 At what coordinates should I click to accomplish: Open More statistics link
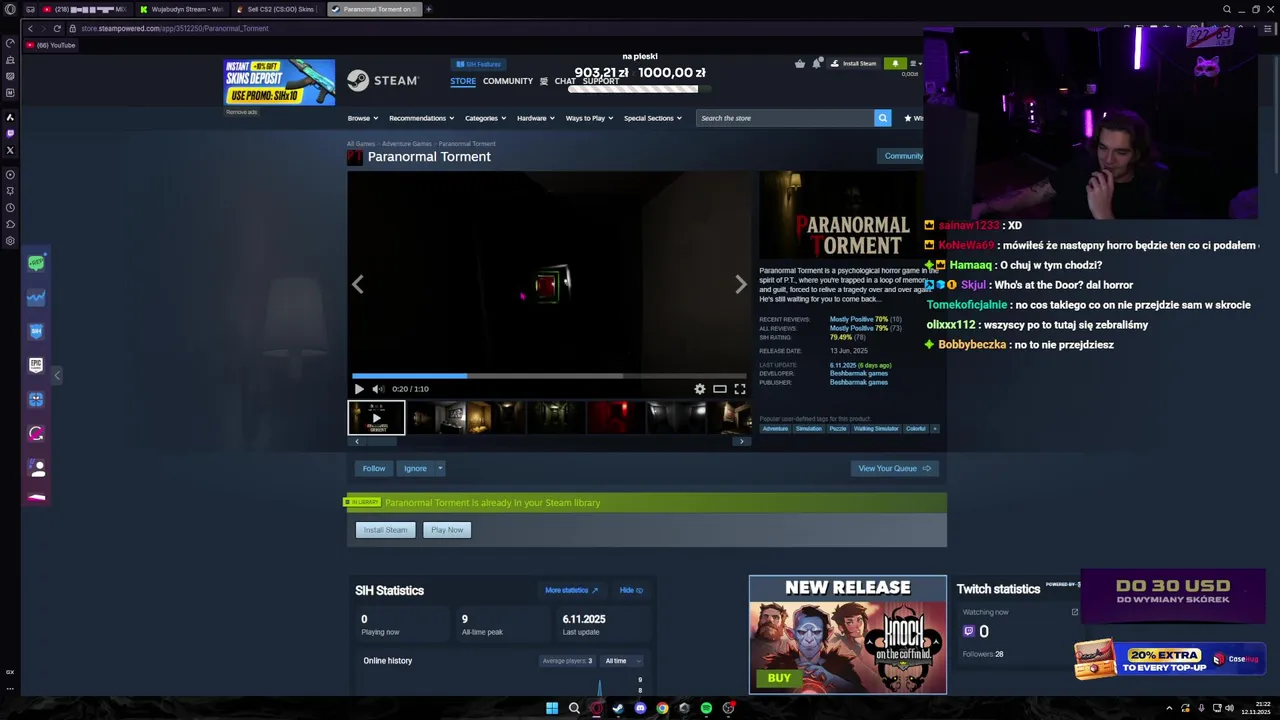[x=571, y=590]
